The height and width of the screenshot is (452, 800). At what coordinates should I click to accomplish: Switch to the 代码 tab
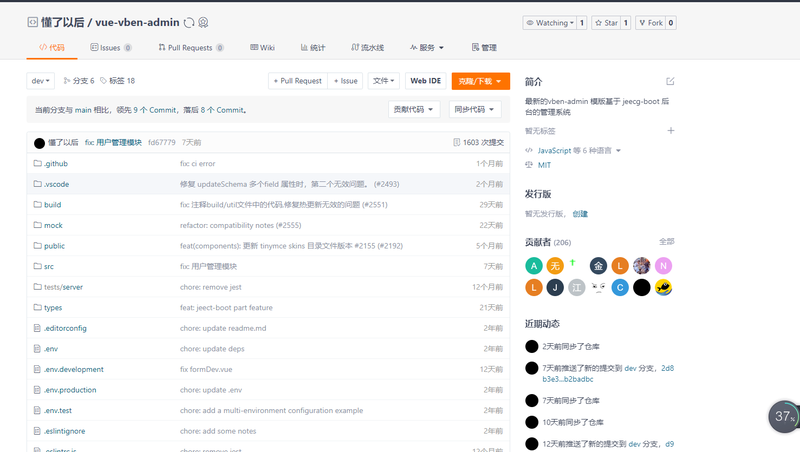pyautogui.click(x=52, y=47)
